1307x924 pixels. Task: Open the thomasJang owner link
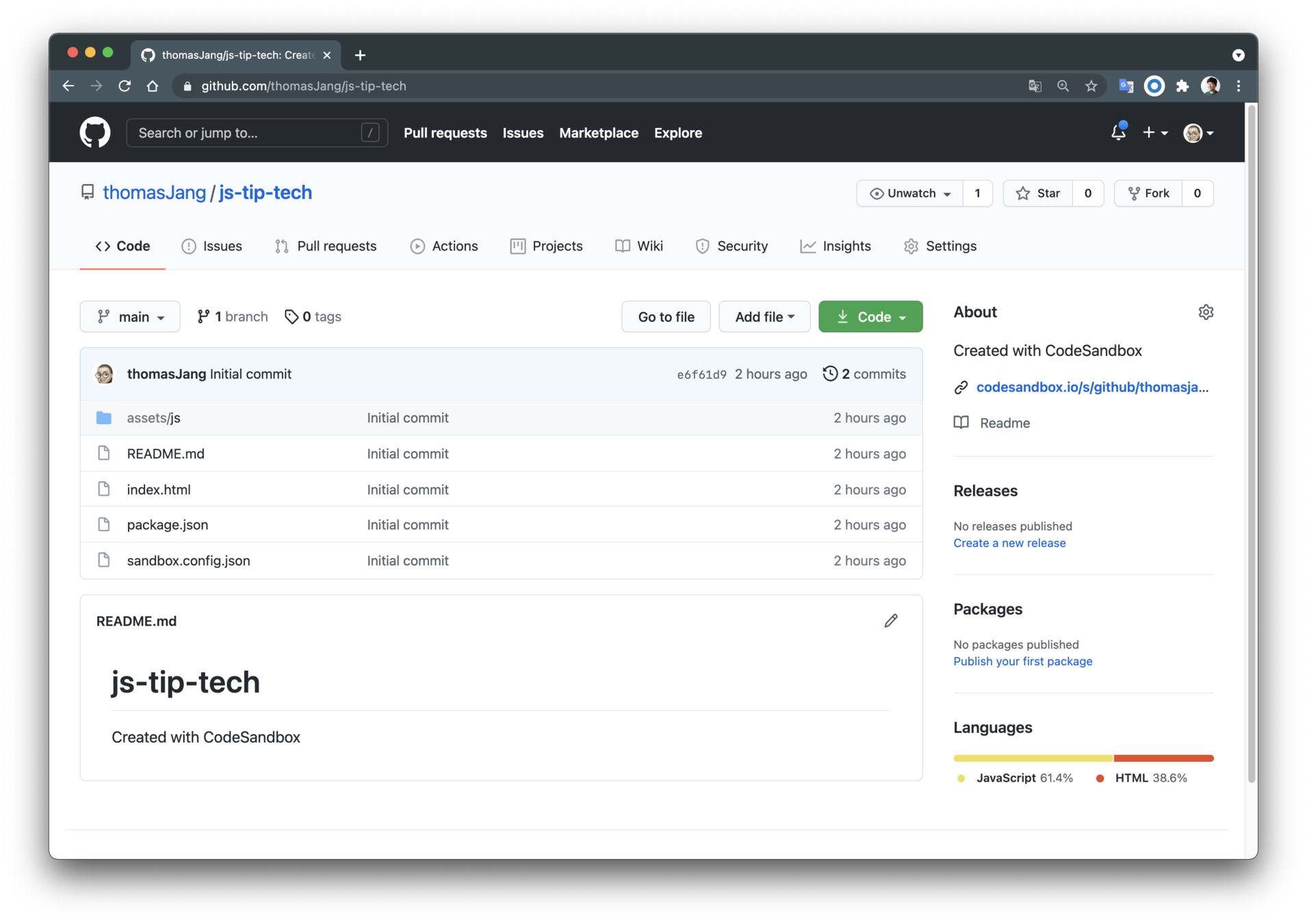point(154,192)
